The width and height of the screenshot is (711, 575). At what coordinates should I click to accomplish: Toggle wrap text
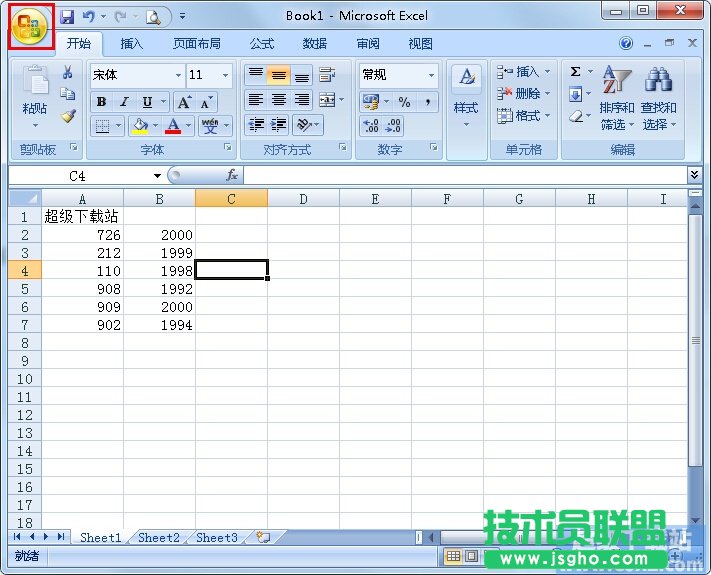click(327, 75)
